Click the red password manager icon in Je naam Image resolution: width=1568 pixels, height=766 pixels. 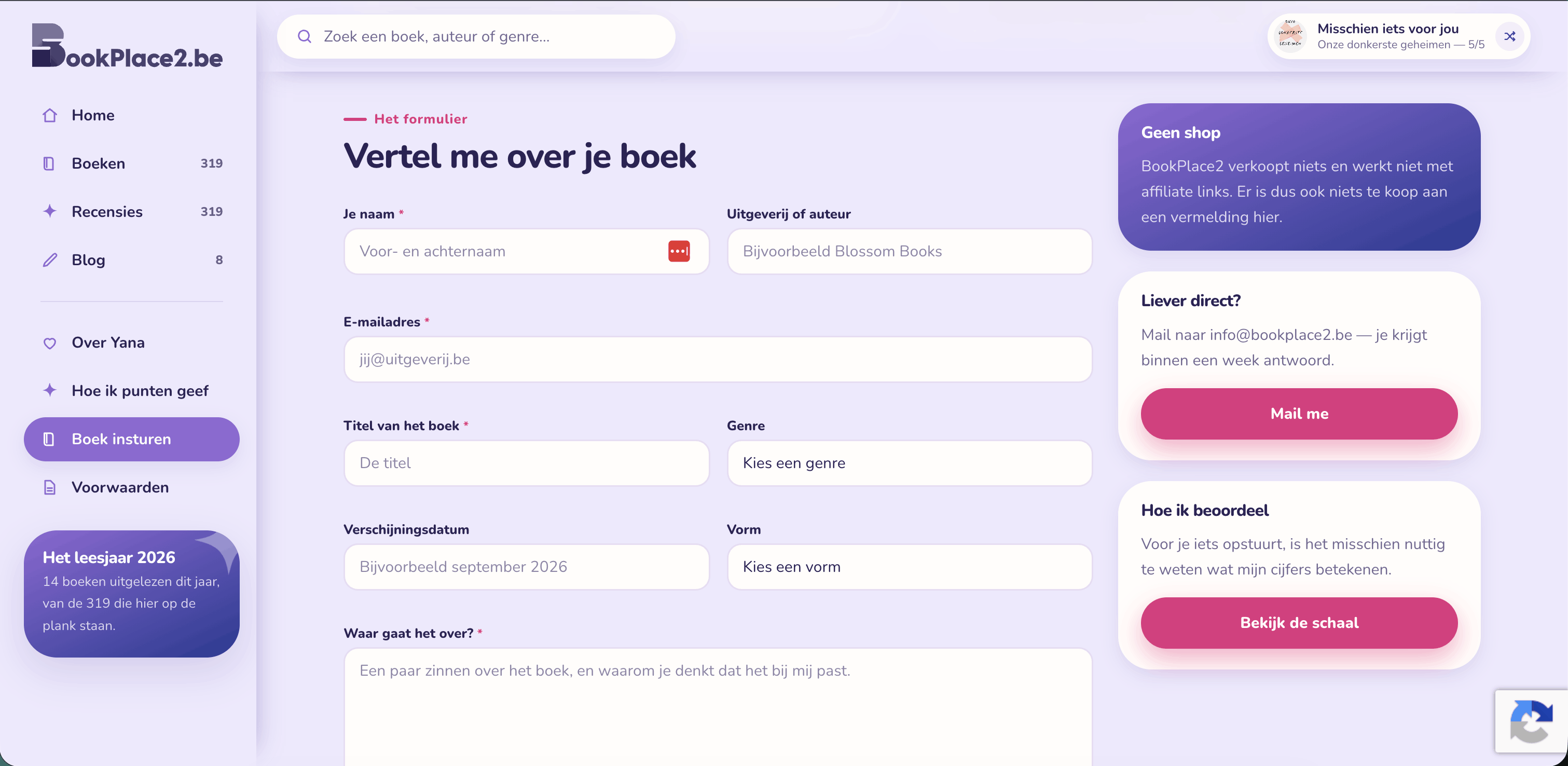click(679, 251)
